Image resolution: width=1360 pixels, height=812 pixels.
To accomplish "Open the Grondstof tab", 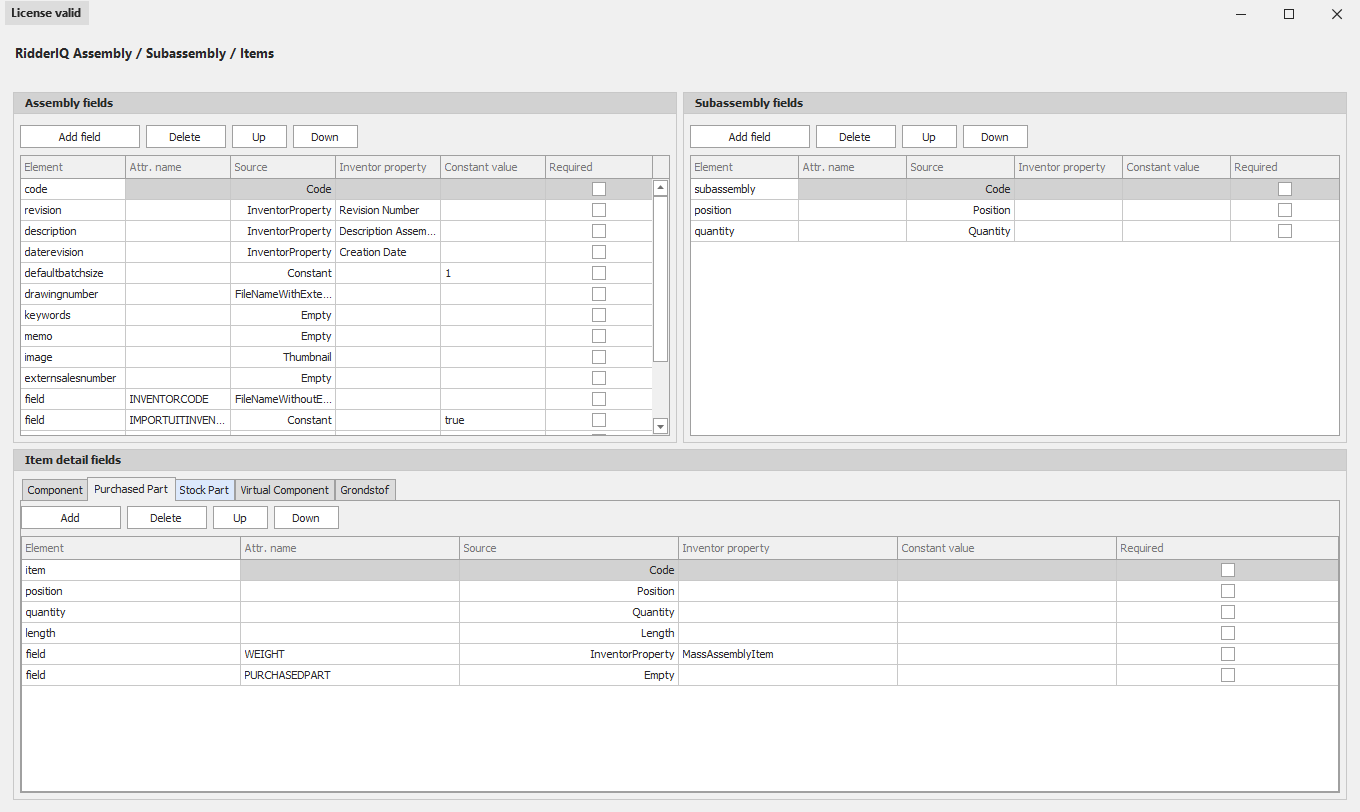I will pyautogui.click(x=364, y=489).
